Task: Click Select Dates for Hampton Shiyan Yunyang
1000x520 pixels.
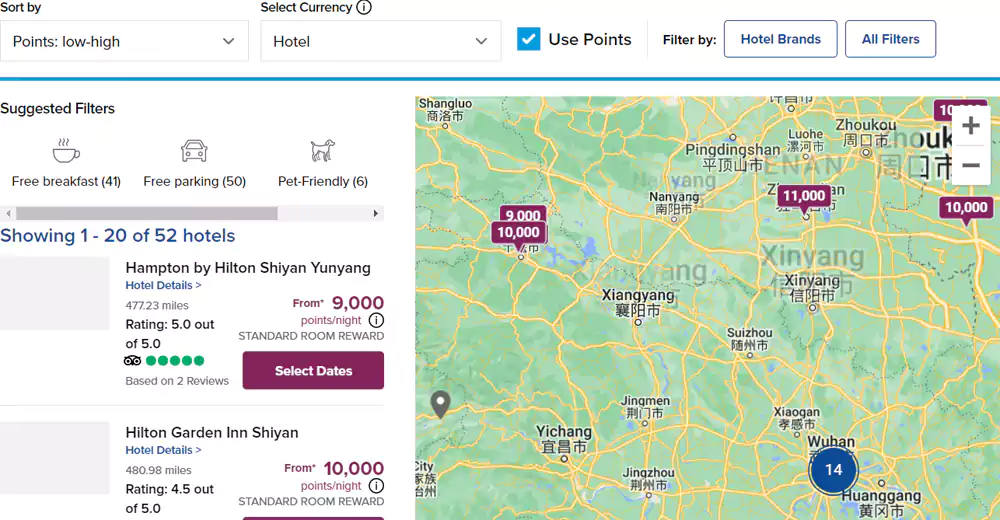Action: pyautogui.click(x=313, y=371)
